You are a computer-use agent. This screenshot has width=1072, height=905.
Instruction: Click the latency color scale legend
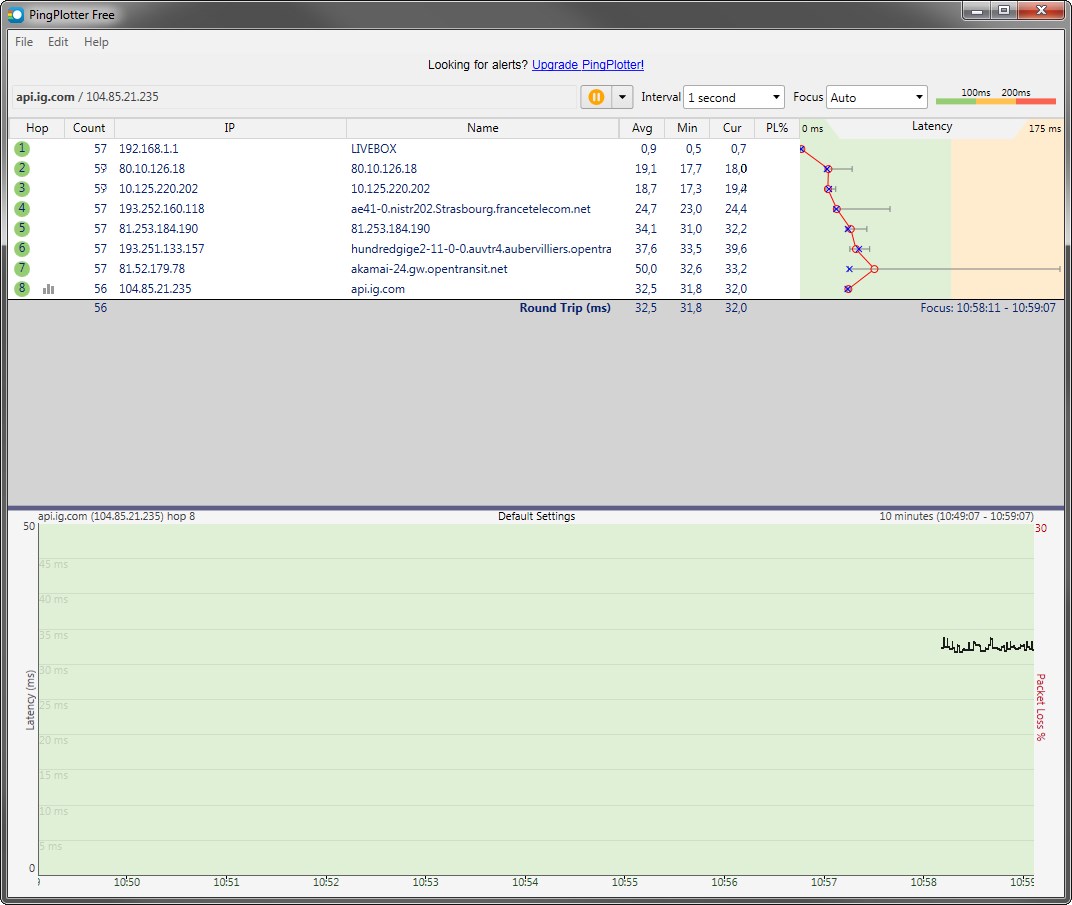click(995, 96)
